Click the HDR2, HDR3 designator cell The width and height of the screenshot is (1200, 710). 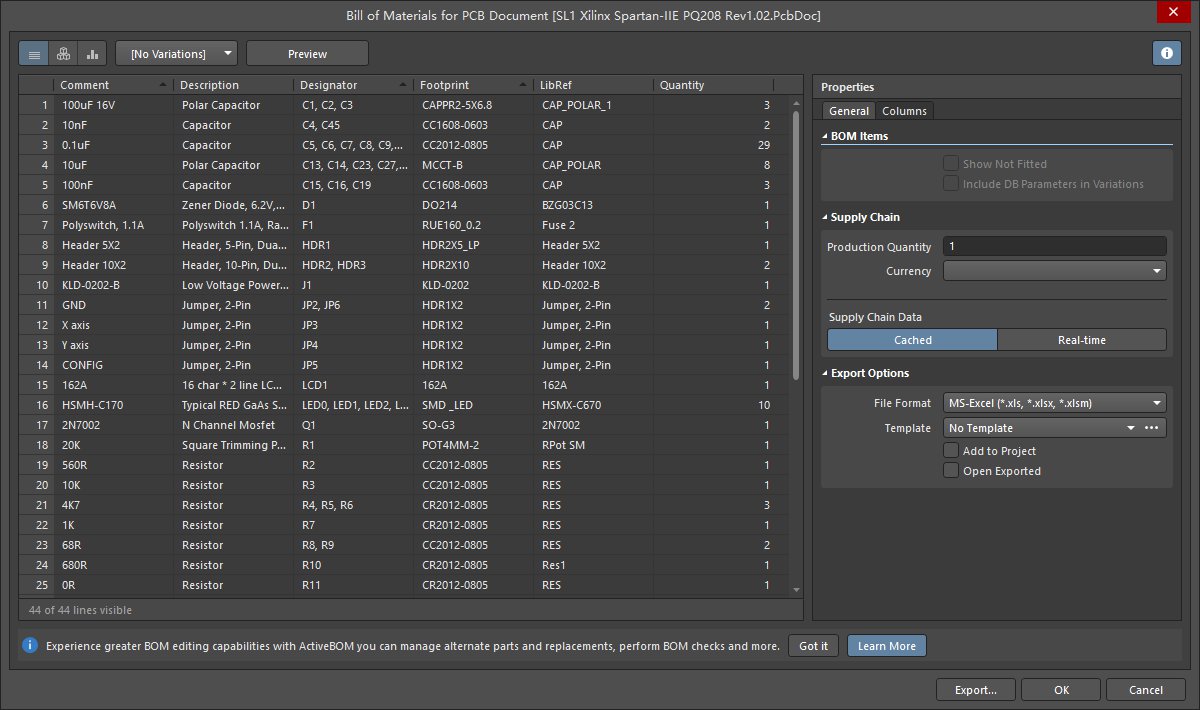[x=354, y=265]
